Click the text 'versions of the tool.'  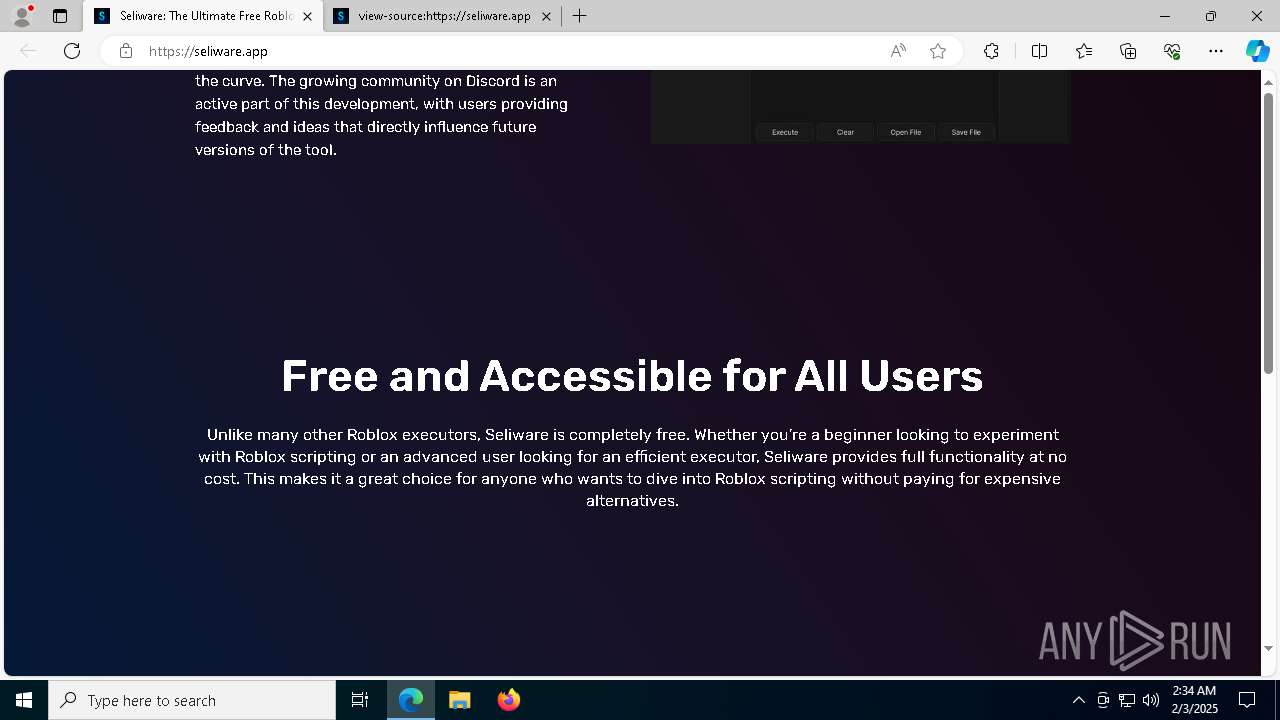[x=265, y=150]
